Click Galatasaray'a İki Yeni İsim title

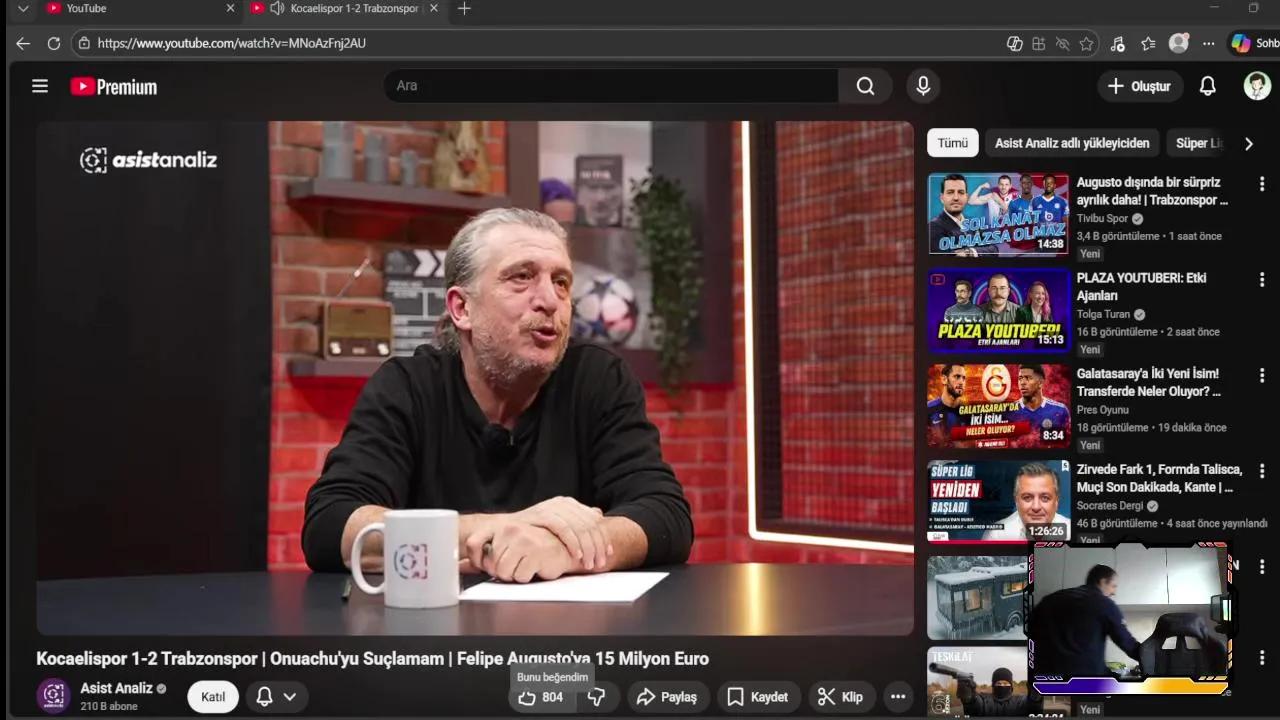click(1148, 382)
